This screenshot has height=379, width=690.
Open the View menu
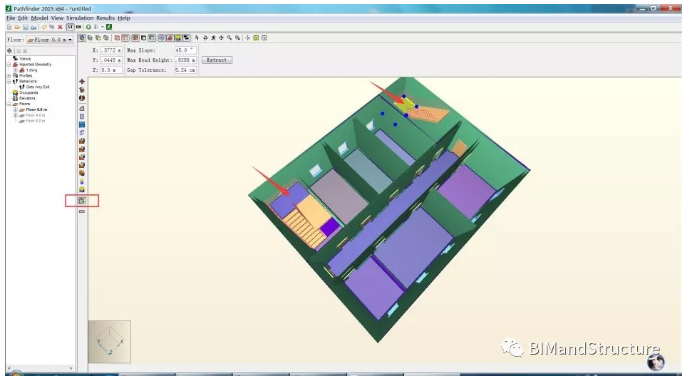tap(57, 18)
